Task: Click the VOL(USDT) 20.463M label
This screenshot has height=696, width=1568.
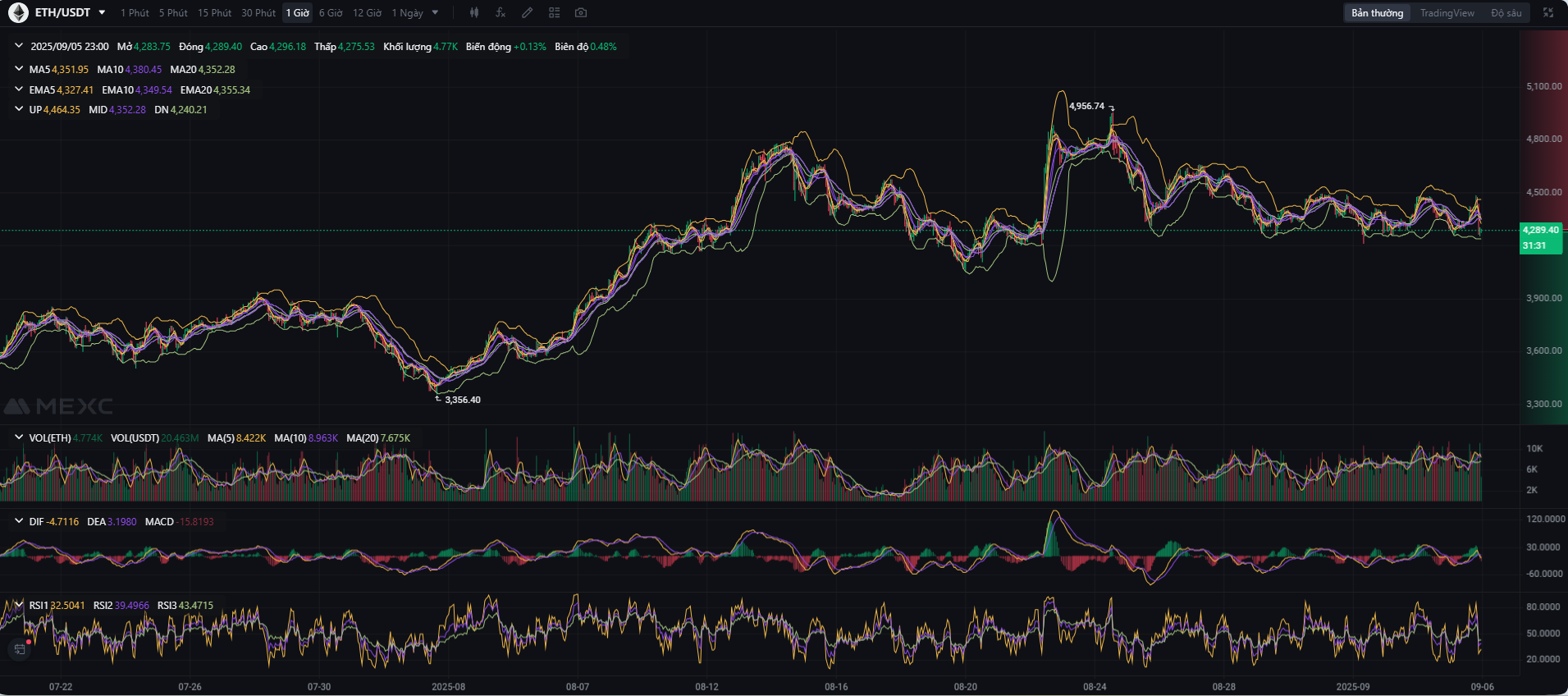Action: (x=154, y=438)
